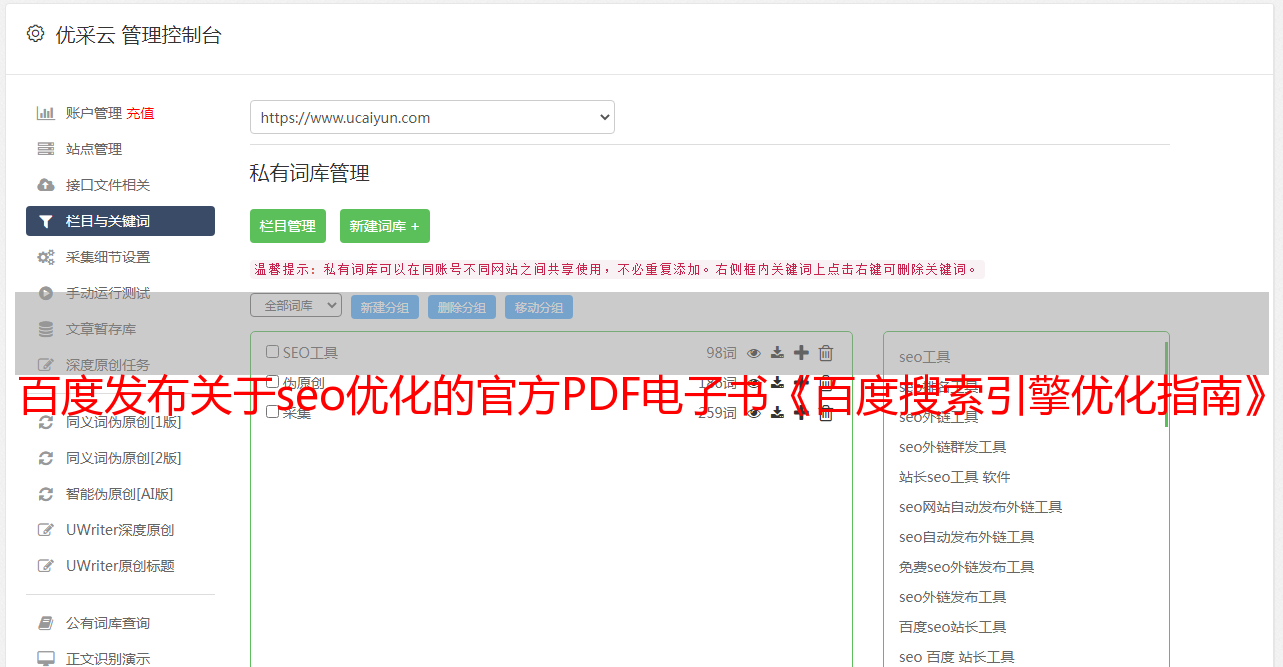This screenshot has height=667, width=1283.
Task: Click the 新建词库 + button
Action: tap(385, 226)
